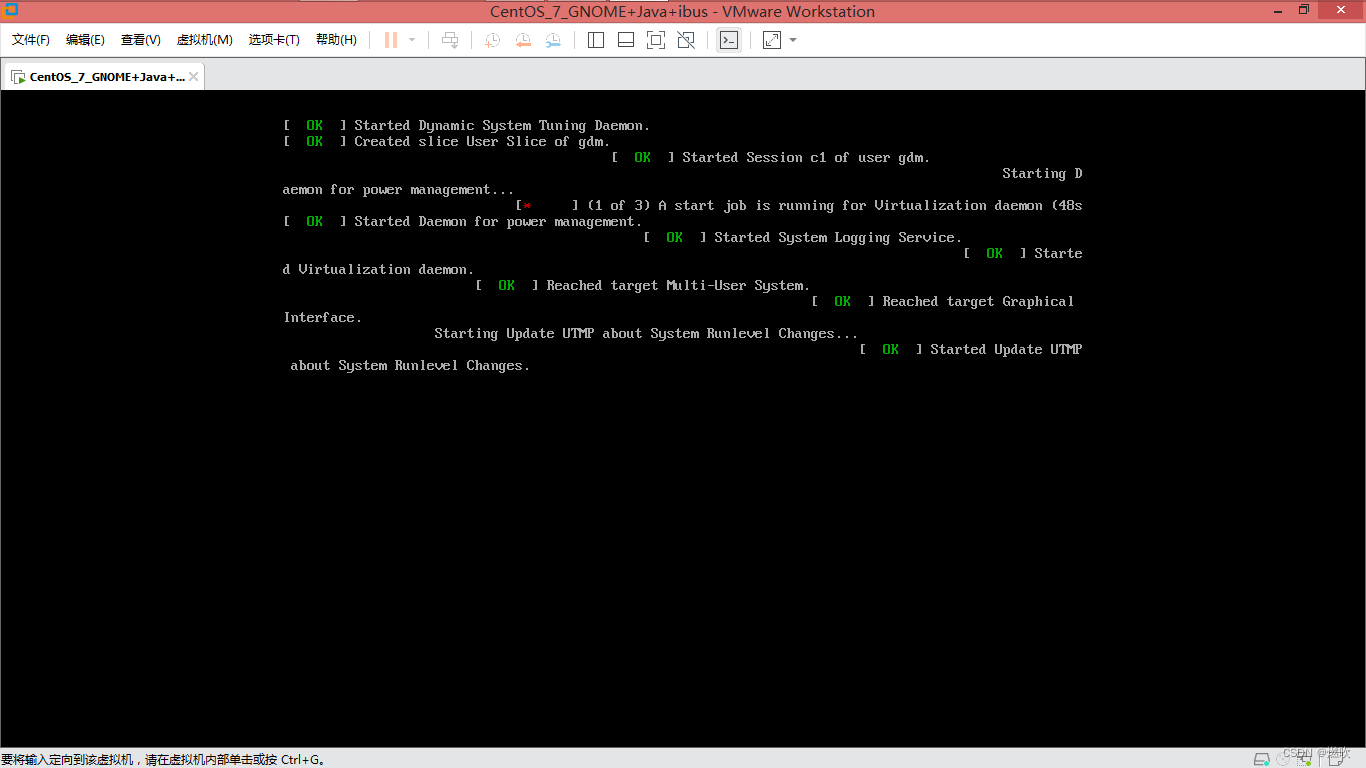This screenshot has height=768, width=1366.
Task: Toggle the console view button
Action: click(x=729, y=40)
